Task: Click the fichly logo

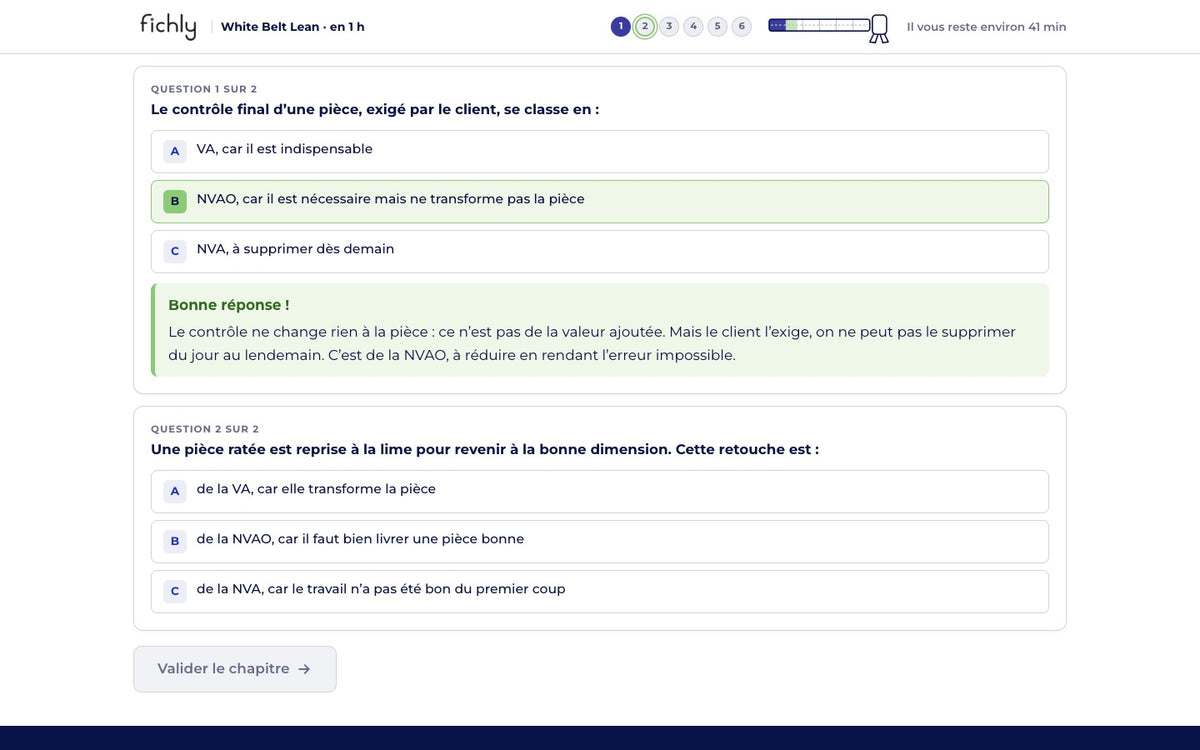Action: pyautogui.click(x=168, y=26)
